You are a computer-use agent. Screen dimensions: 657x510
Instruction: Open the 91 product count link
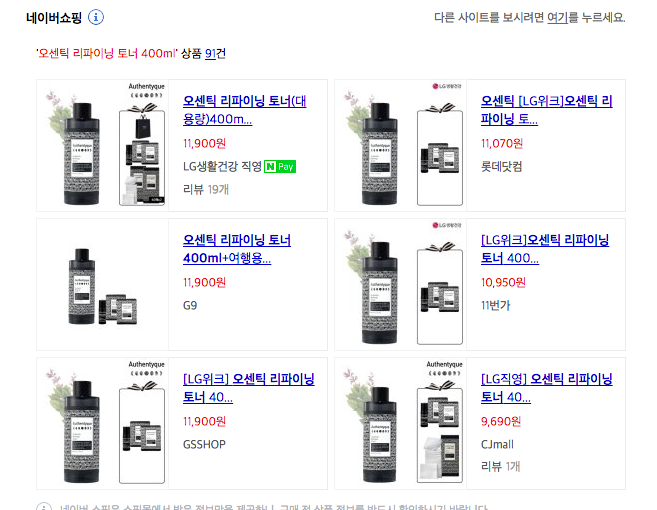[210, 54]
